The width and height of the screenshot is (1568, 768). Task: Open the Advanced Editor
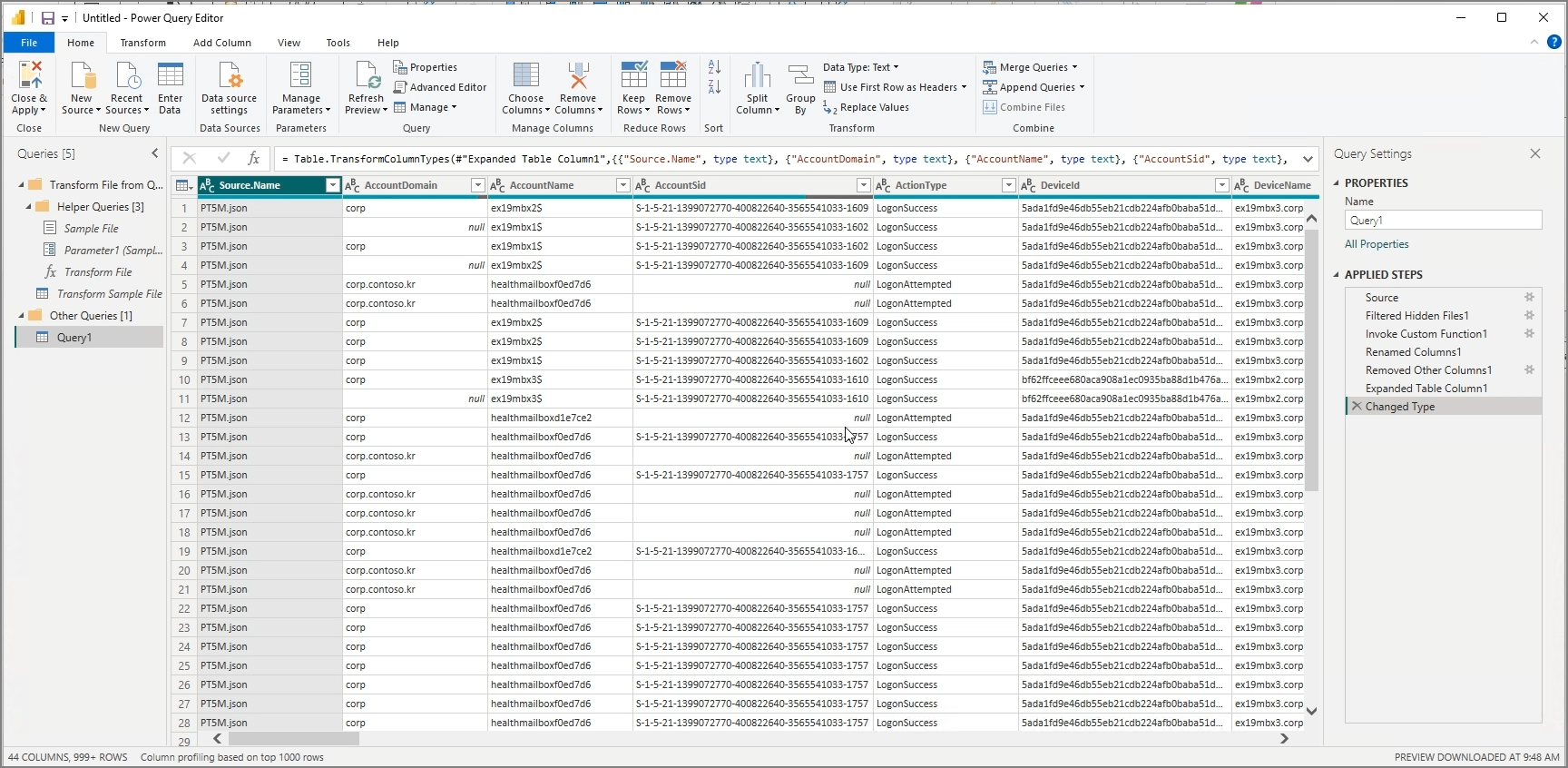coord(440,87)
